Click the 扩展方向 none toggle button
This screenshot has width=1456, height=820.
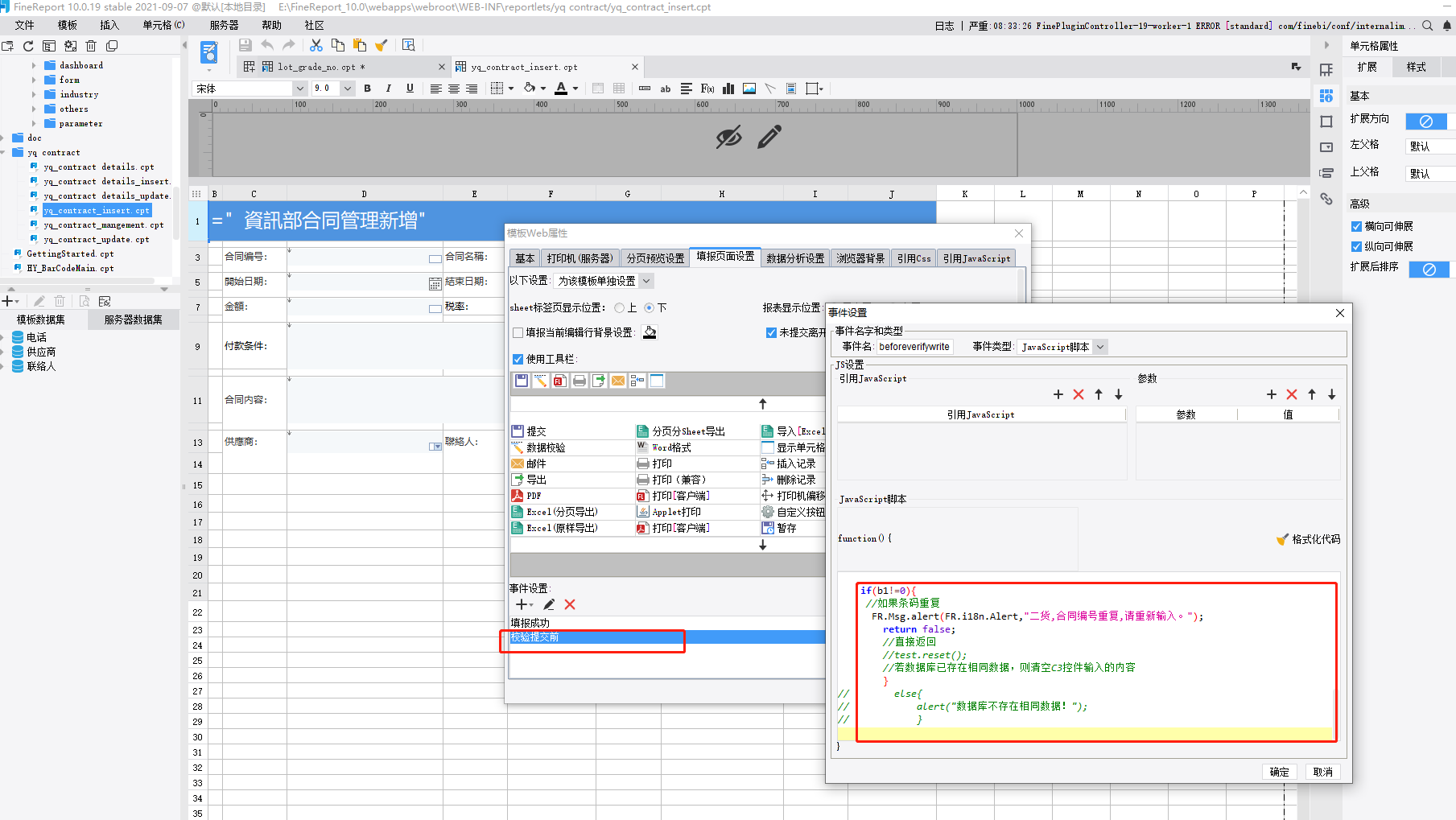[1426, 122]
